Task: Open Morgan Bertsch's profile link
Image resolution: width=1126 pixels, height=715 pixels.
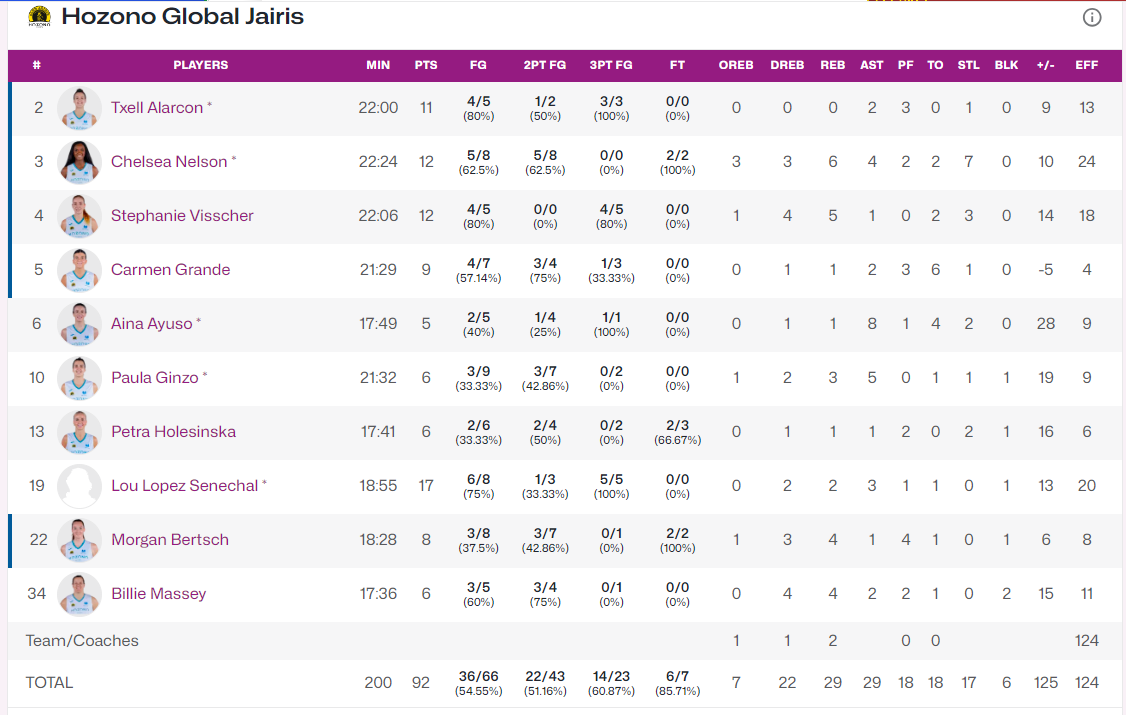Action: tap(170, 540)
